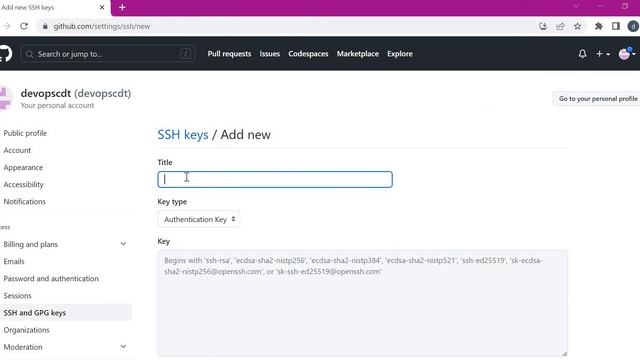The image size is (640, 360).
Task: Click into the Key text area
Action: [x=362, y=303]
